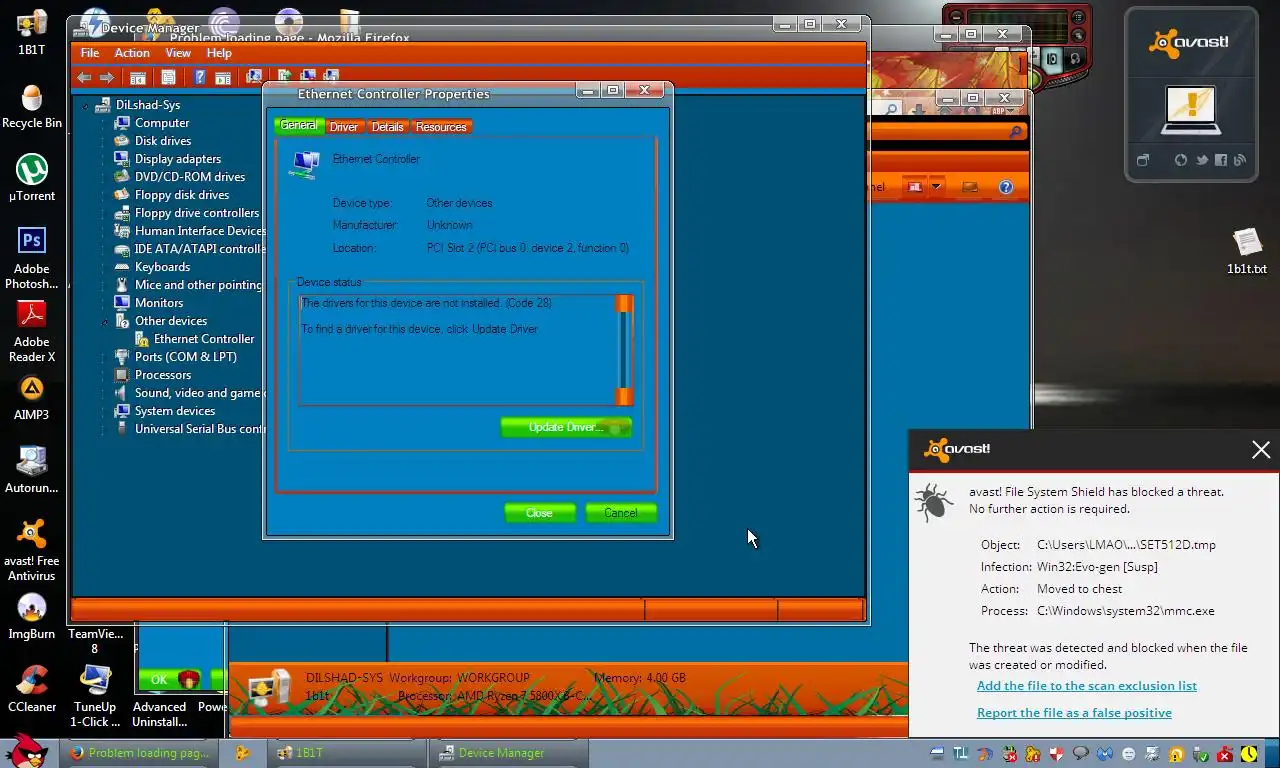Viewport: 1280px width, 768px height.
Task: Click device status scrollbar up arrow
Action: [x=624, y=304]
